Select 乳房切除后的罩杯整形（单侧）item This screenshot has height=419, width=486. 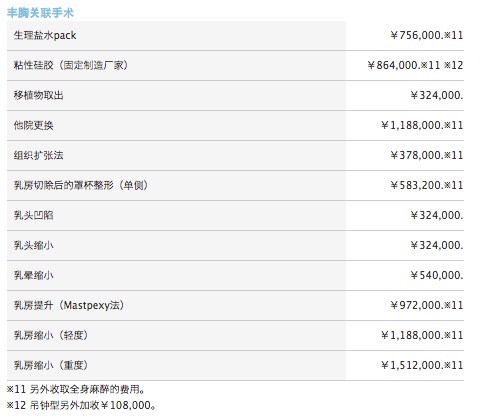tap(81, 185)
